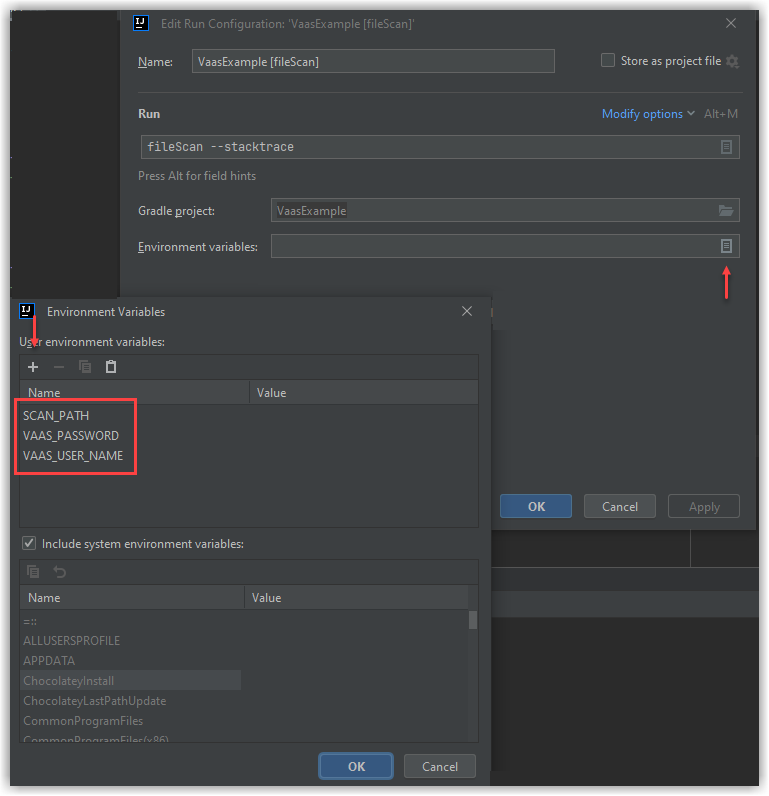The height and width of the screenshot is (796, 769).
Task: Enable Store as project file checkbox
Action: (x=608, y=60)
